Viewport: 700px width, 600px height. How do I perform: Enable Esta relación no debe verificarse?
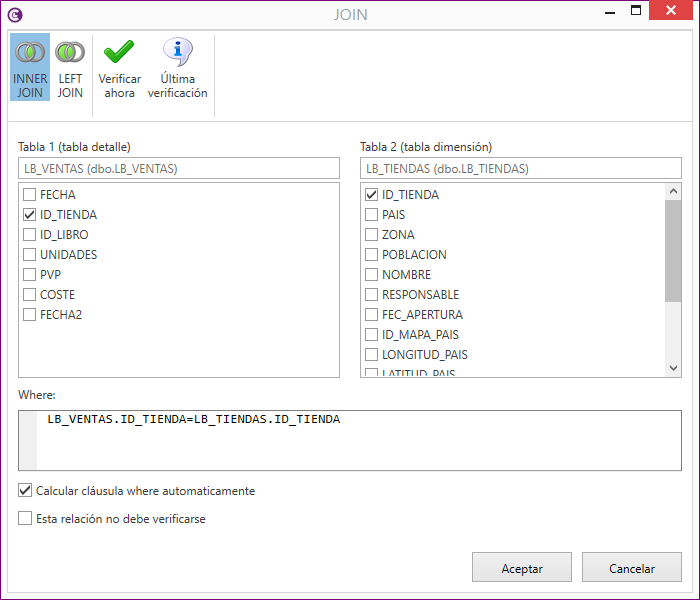[x=25, y=519]
